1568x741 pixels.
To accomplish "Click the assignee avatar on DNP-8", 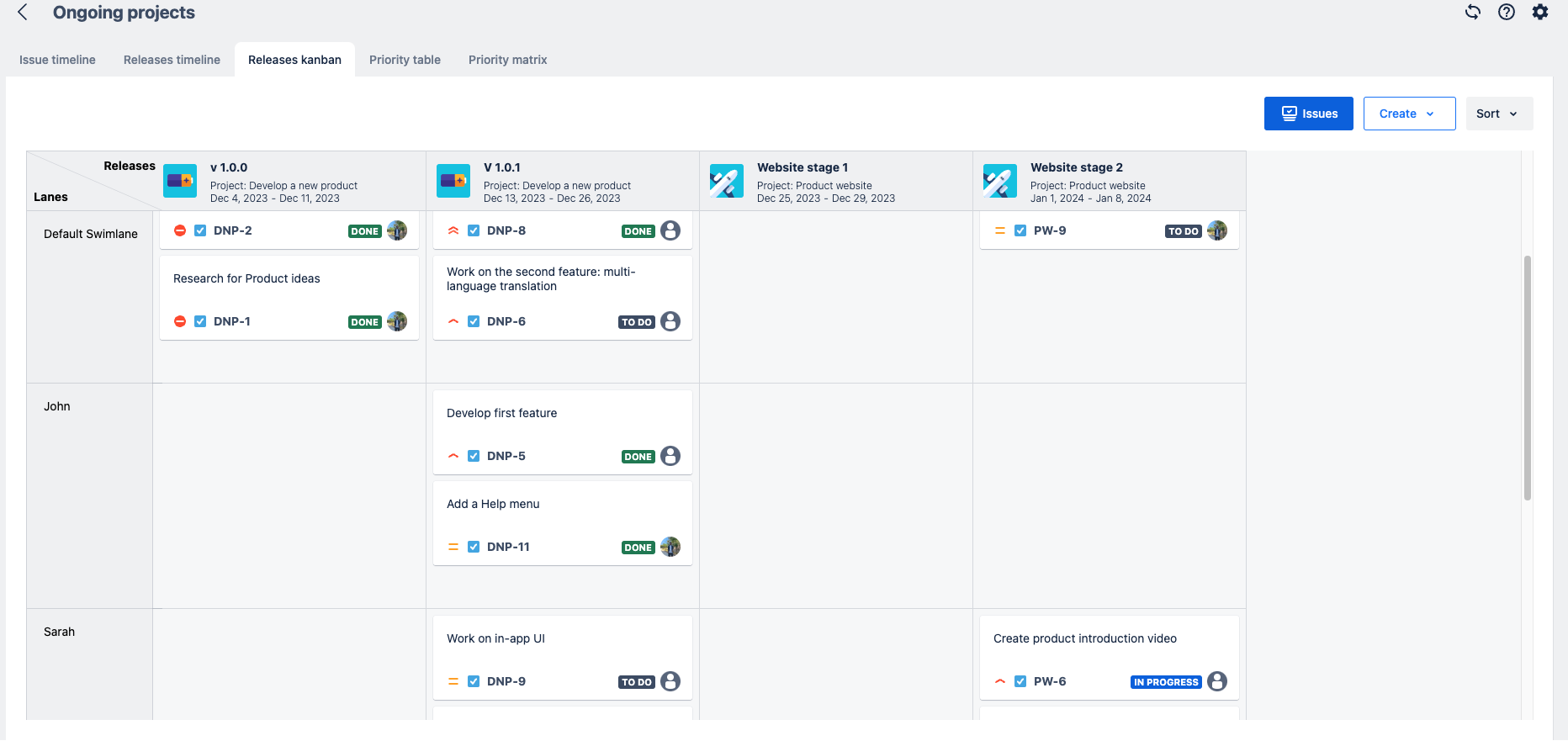I will [x=670, y=230].
